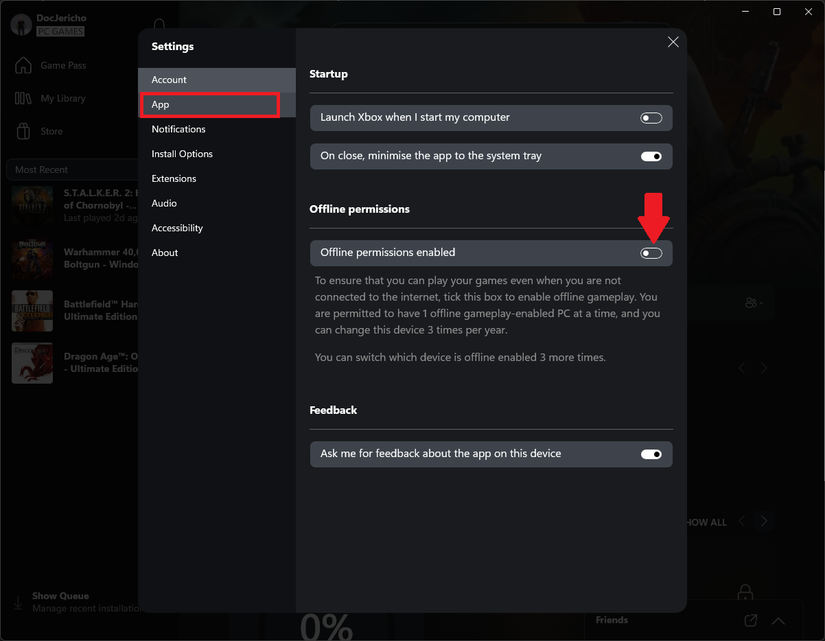The height and width of the screenshot is (641, 825).
Task: Collapse the Friends panel chevron
Action: [x=778, y=620]
